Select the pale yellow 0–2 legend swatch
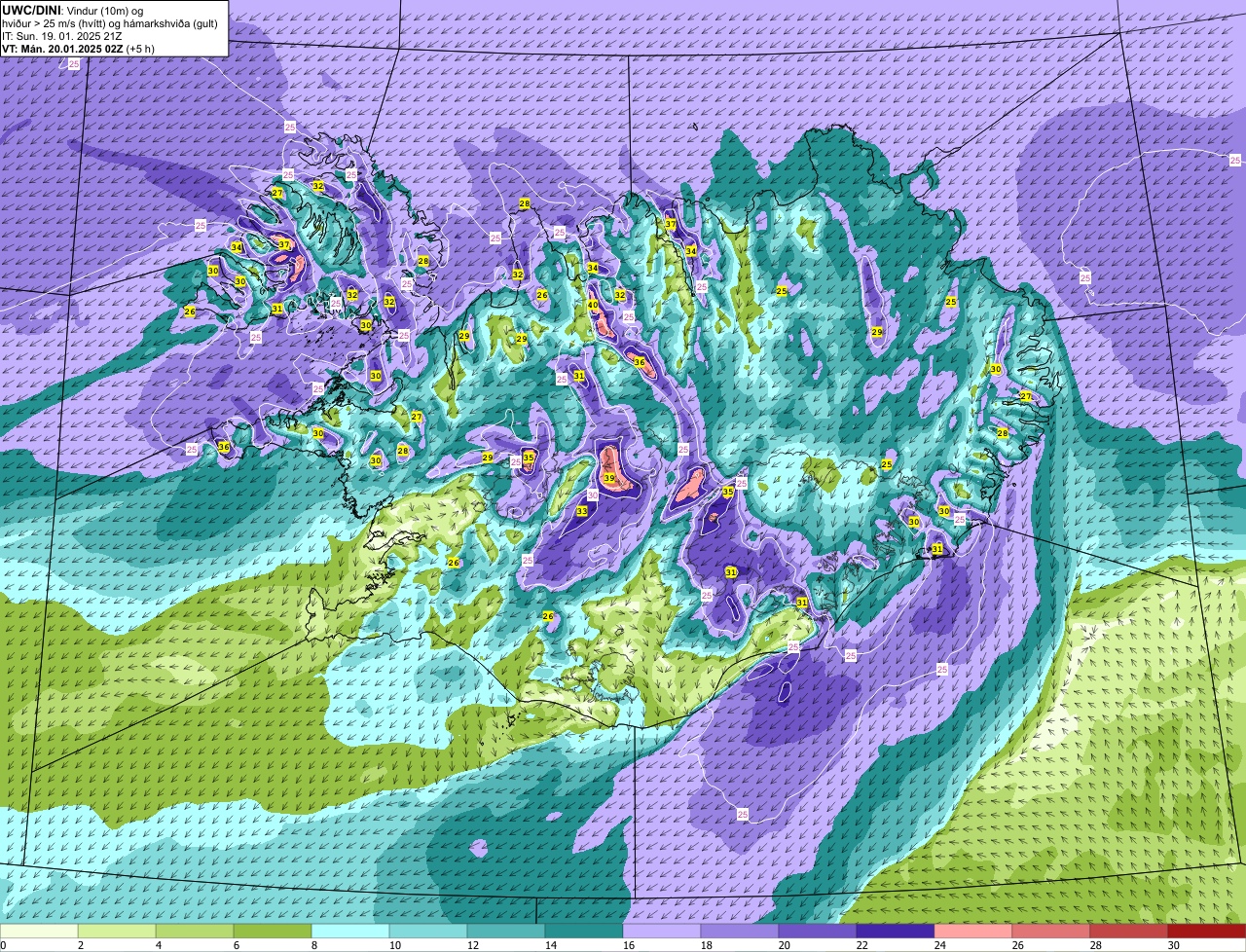 (39, 931)
